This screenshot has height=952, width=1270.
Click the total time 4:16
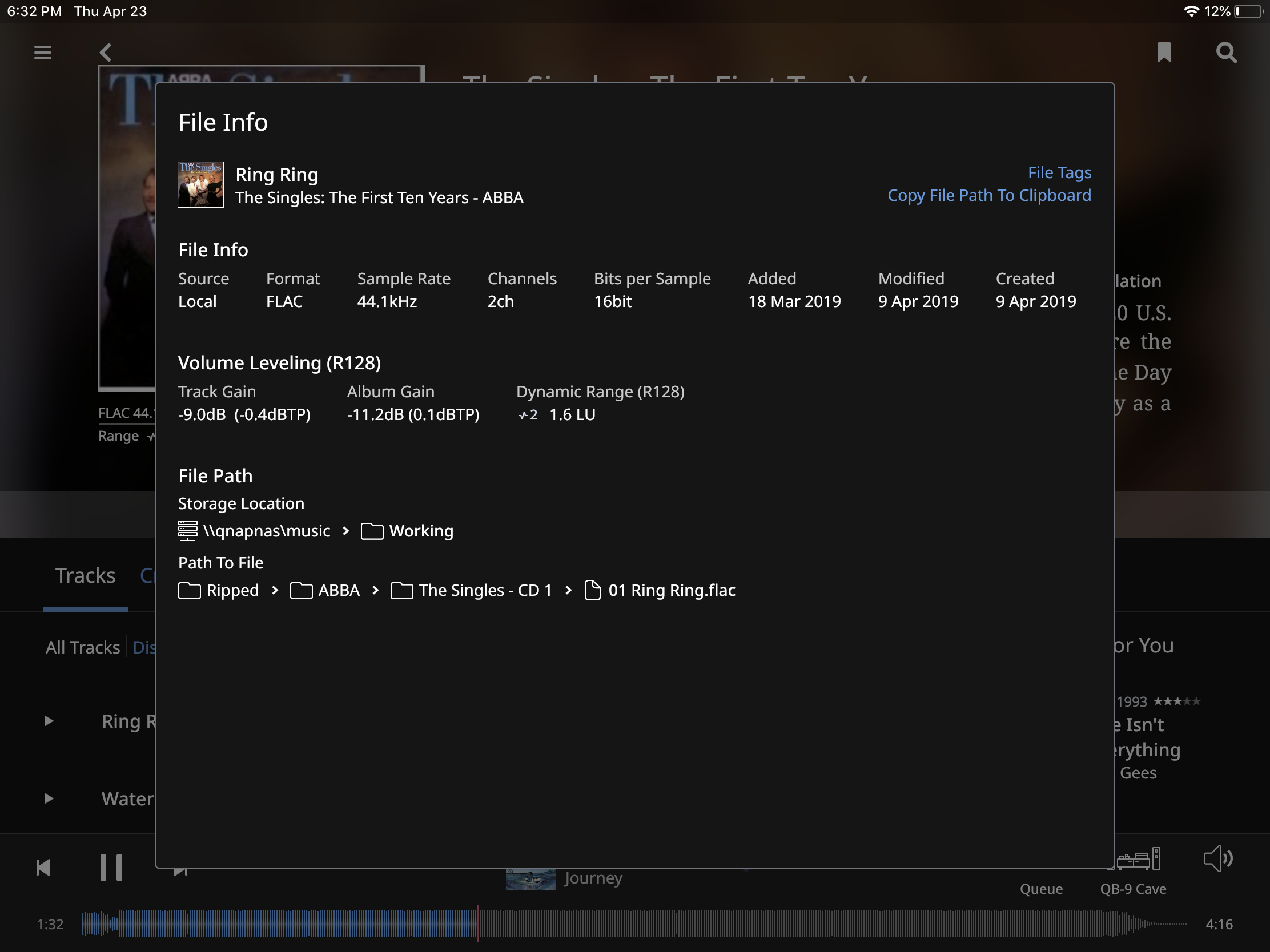point(1219,924)
